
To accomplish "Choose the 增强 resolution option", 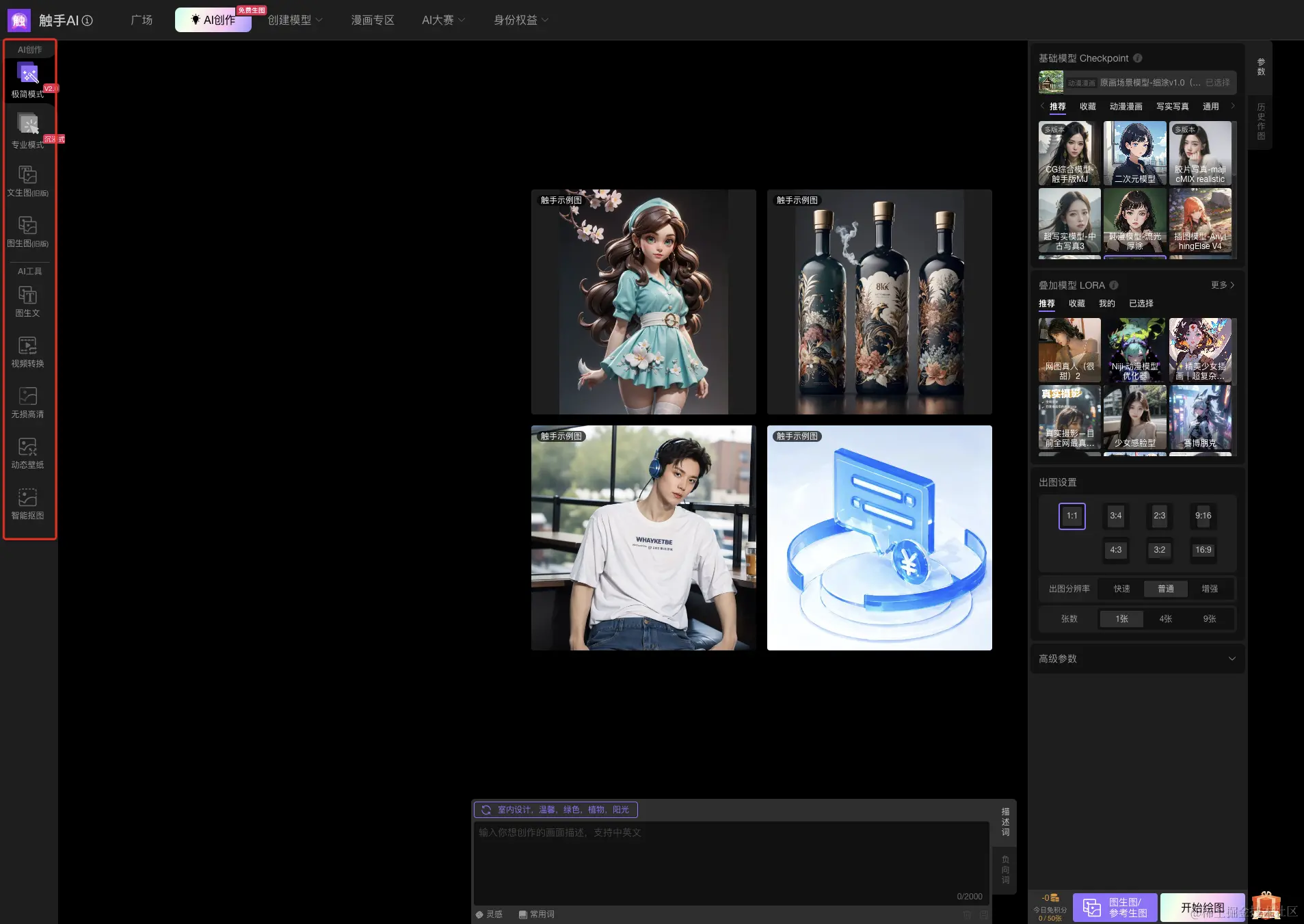I will tap(1209, 589).
